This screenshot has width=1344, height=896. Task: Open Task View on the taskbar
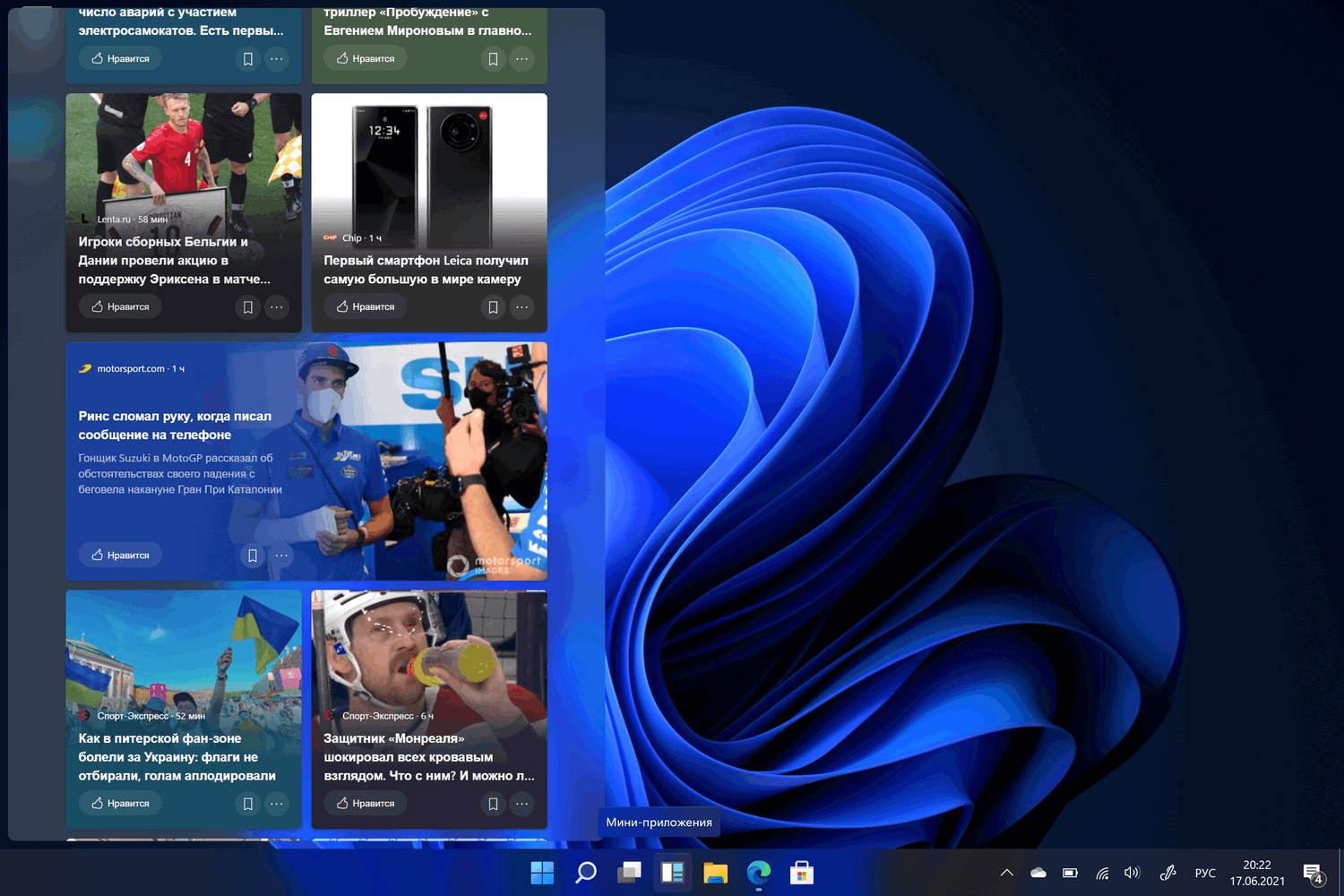click(x=629, y=873)
